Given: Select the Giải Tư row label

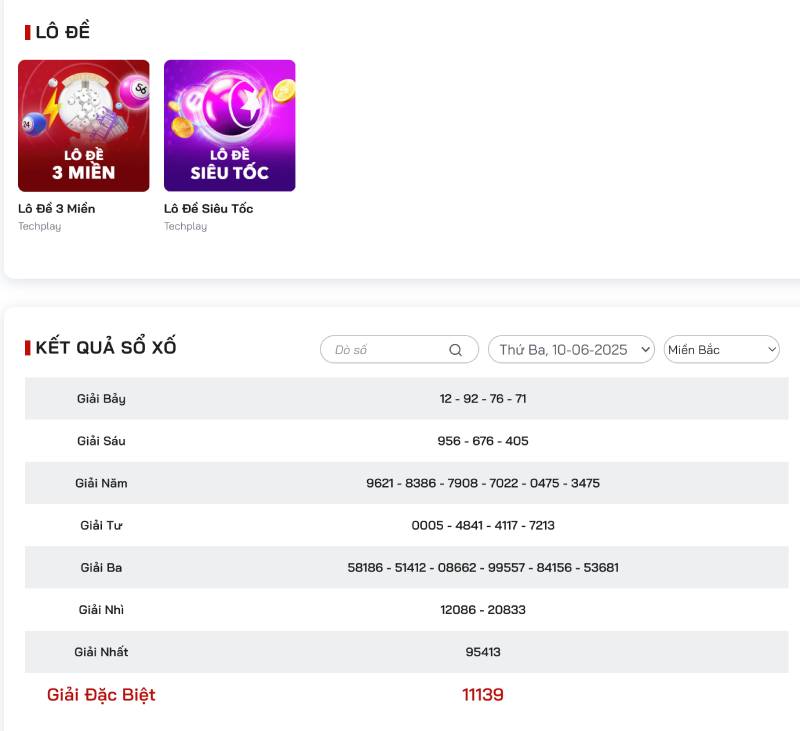Looking at the screenshot, I should pos(101,525).
